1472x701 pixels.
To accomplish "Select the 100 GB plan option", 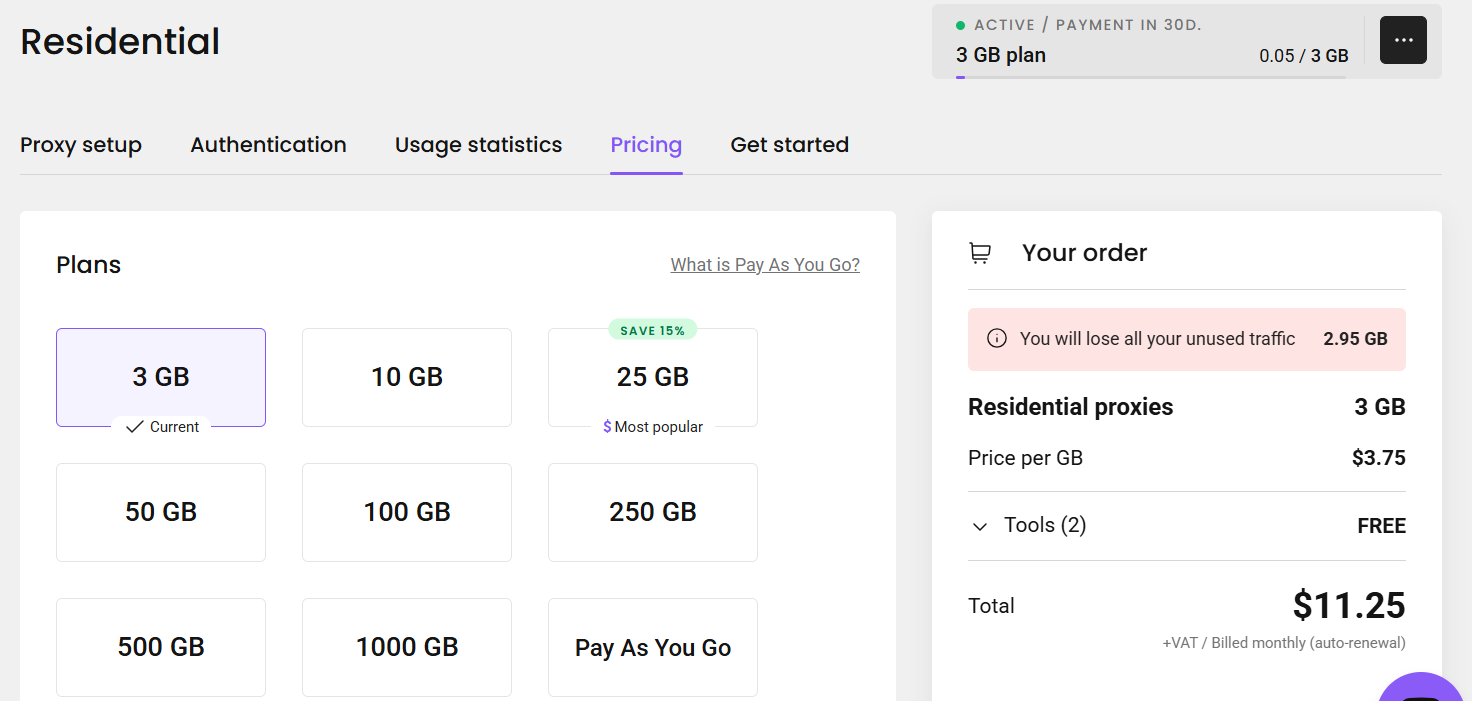I will pos(407,512).
